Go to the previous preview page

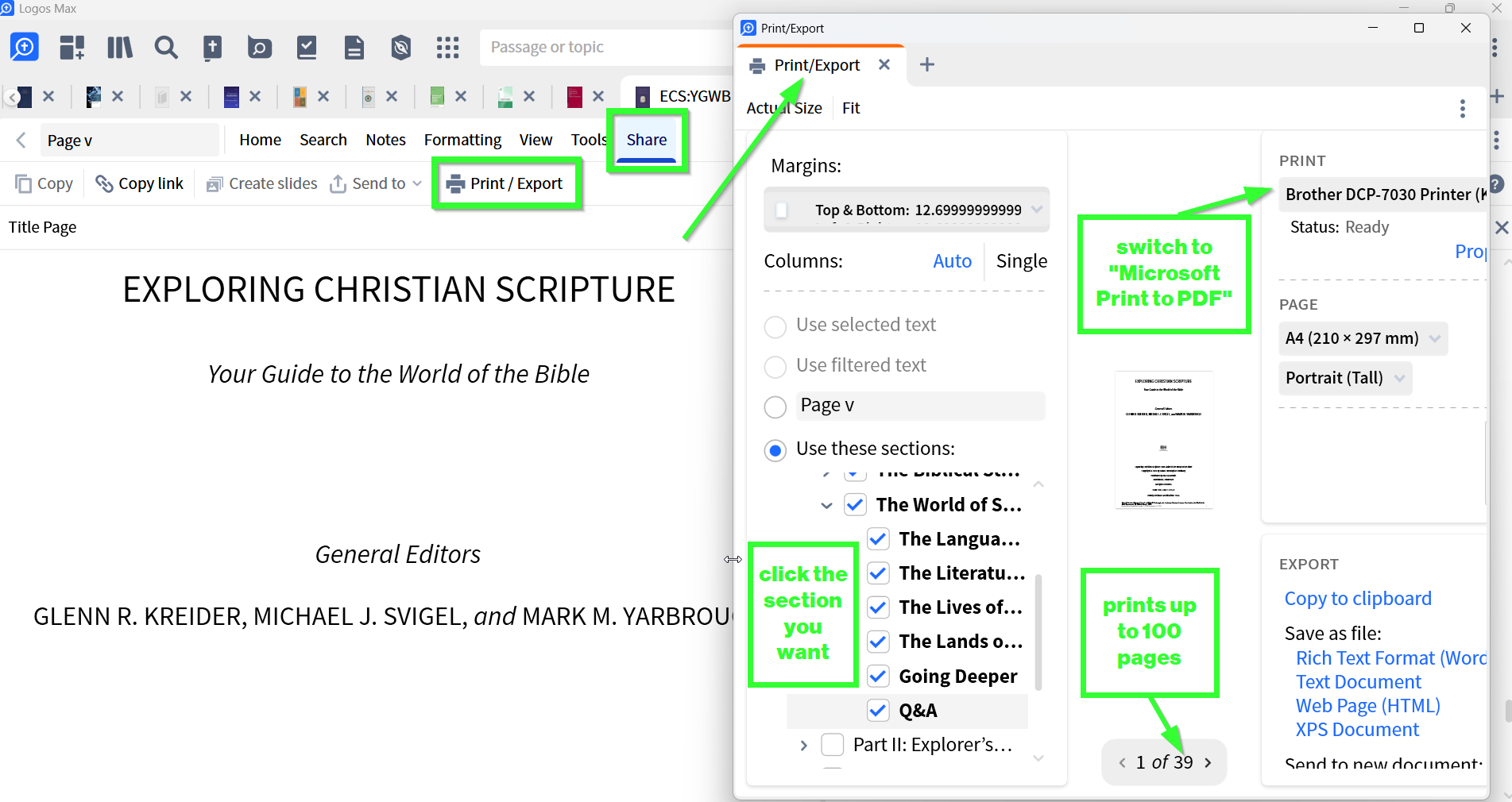tap(1122, 763)
